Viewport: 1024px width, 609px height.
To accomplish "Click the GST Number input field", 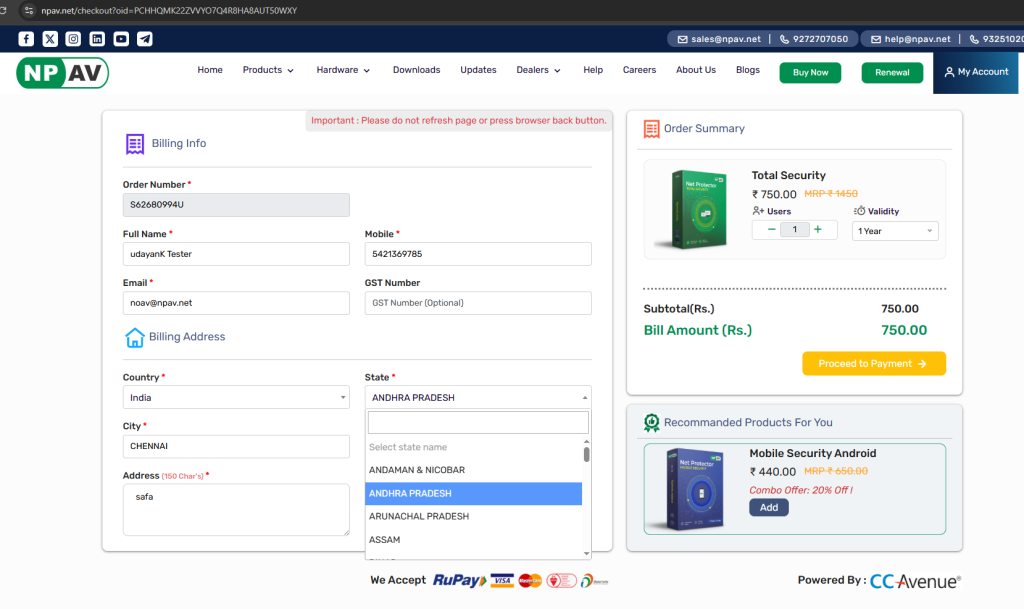I will [478, 303].
